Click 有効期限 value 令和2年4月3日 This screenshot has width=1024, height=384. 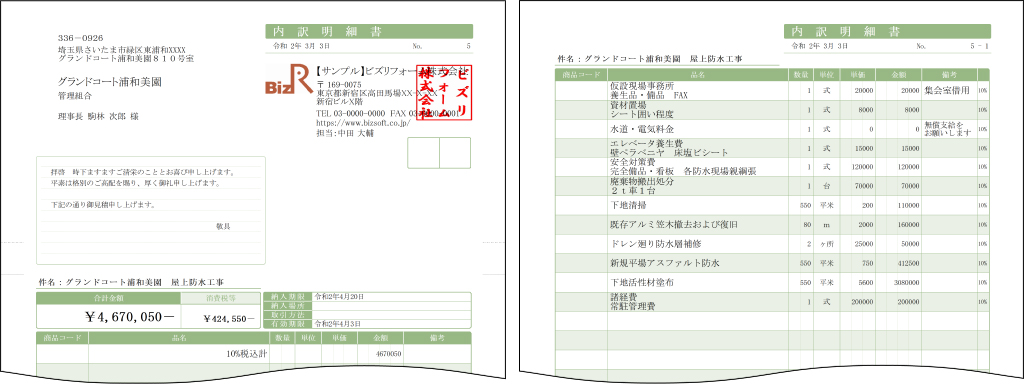(338, 323)
